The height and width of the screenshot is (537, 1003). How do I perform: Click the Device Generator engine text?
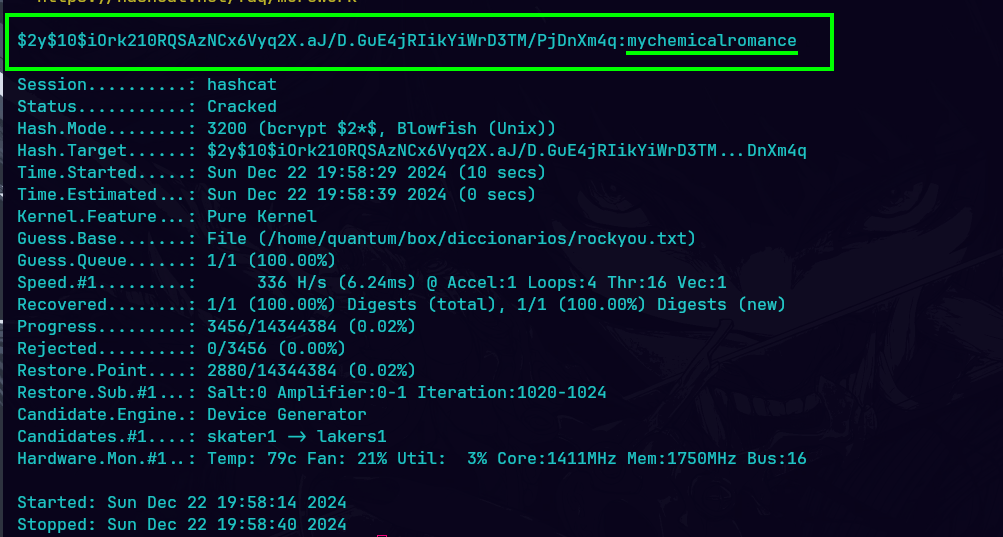[286, 414]
